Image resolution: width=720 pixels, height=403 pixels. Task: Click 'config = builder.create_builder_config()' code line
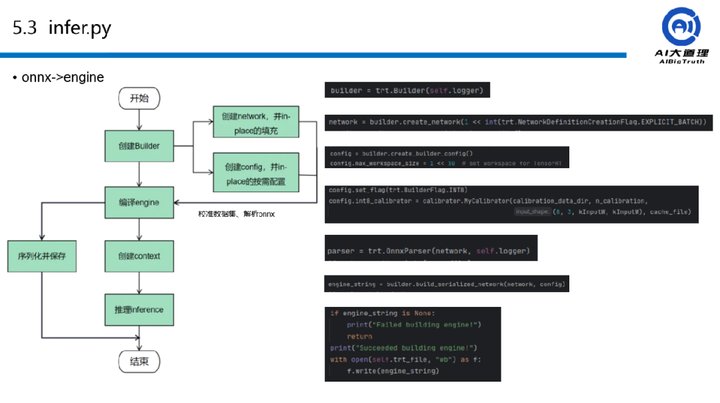click(401, 154)
